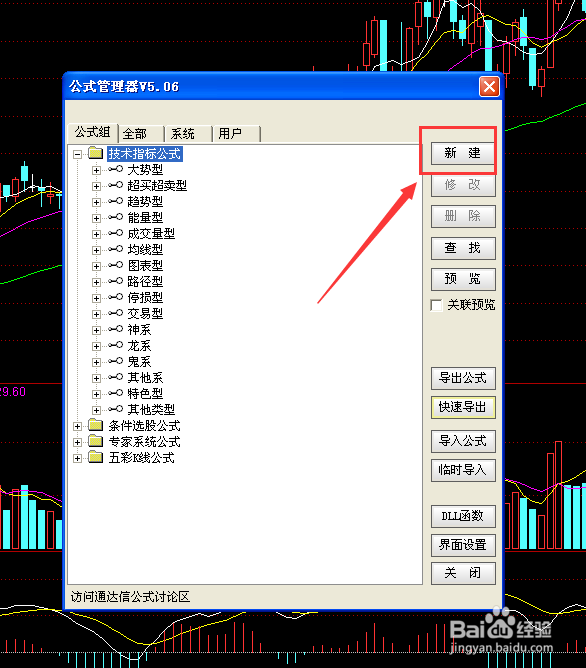Open 界面设置 settings
The height and width of the screenshot is (668, 586).
[463, 545]
